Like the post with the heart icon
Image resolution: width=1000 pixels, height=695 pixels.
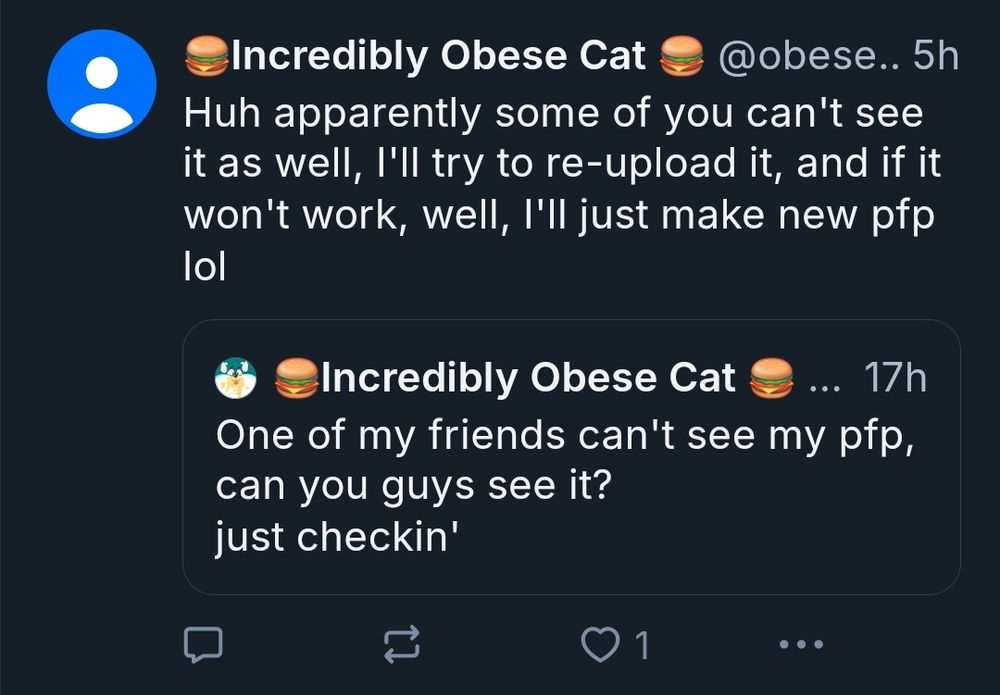[601, 645]
